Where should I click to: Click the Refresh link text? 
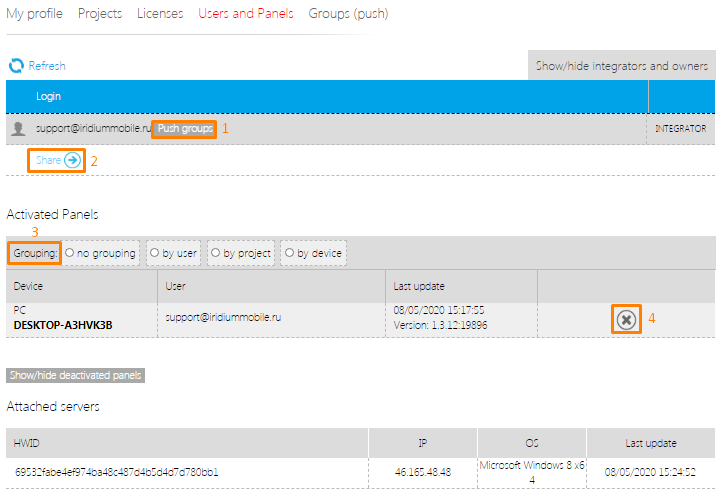click(x=47, y=66)
